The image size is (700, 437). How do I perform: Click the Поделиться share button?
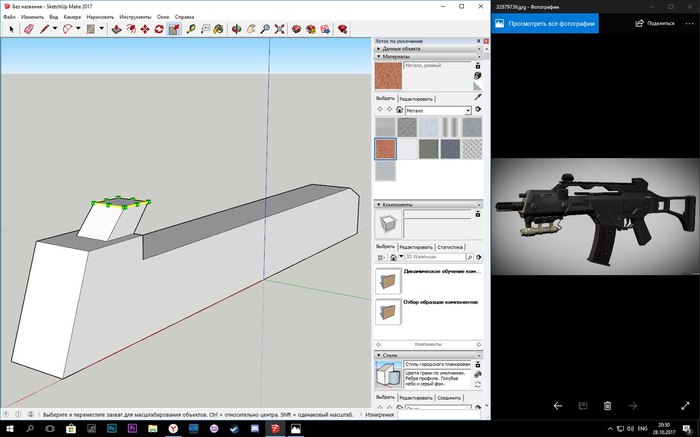pos(654,22)
